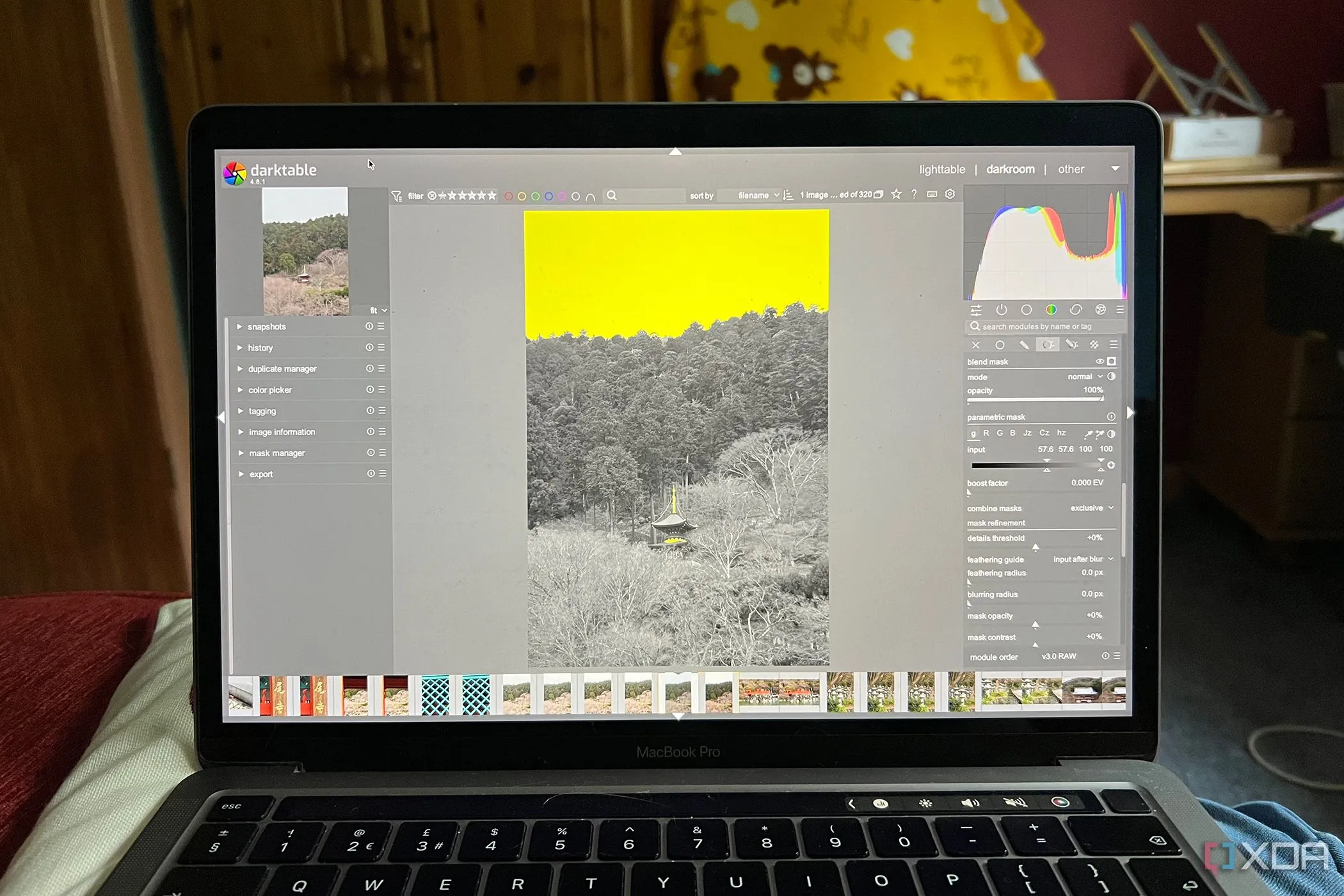Click the filter label in top bar

coord(415,196)
